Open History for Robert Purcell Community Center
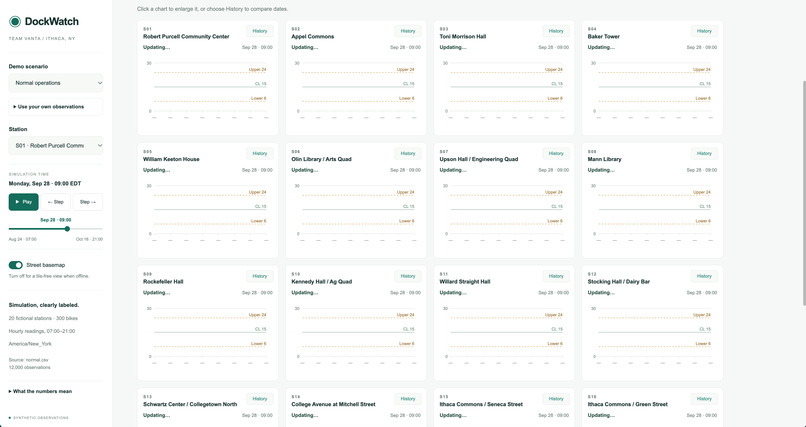 click(260, 31)
